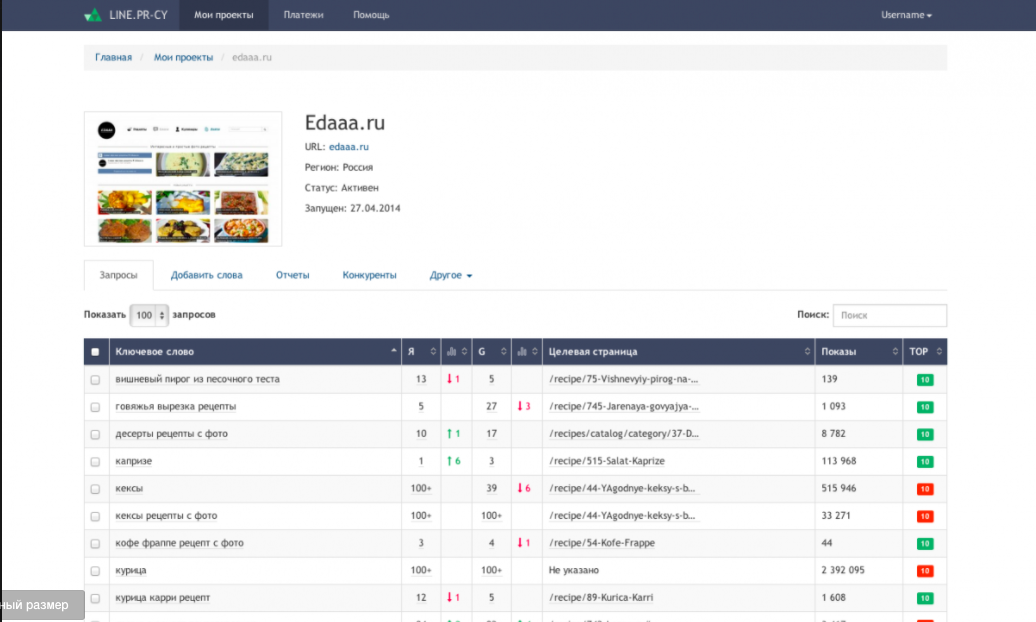Sort by Ключевое слово column
The height and width of the screenshot is (622, 1036).
pos(255,352)
